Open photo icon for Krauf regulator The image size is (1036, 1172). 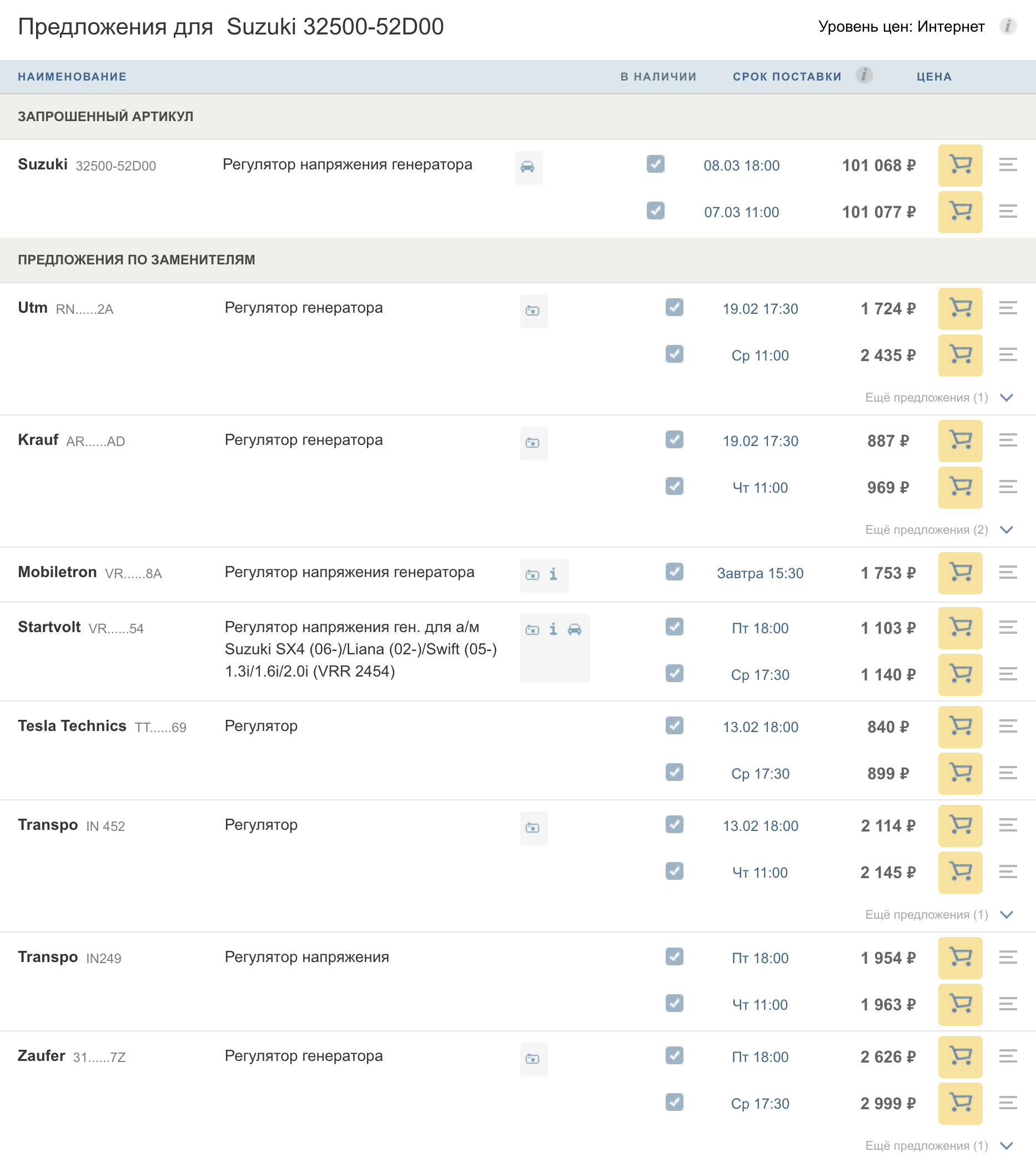click(533, 443)
